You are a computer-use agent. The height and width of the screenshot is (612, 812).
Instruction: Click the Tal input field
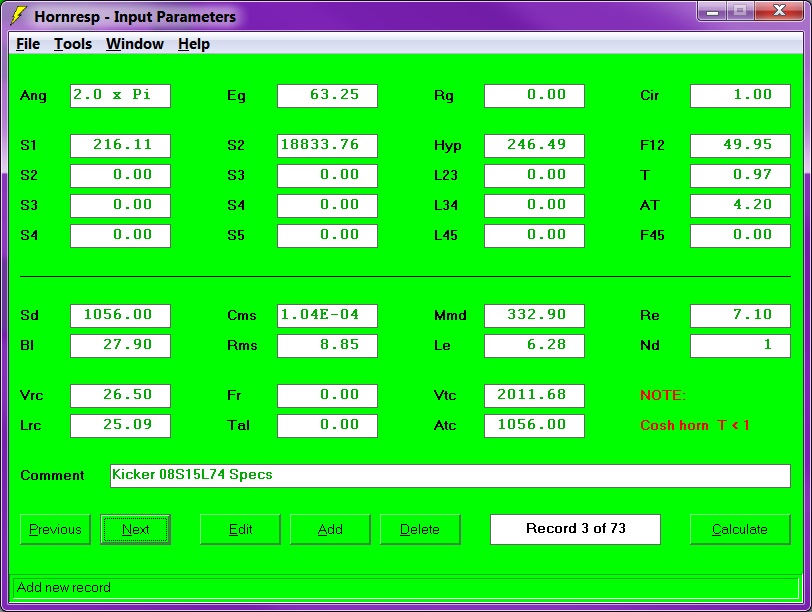tap(327, 426)
